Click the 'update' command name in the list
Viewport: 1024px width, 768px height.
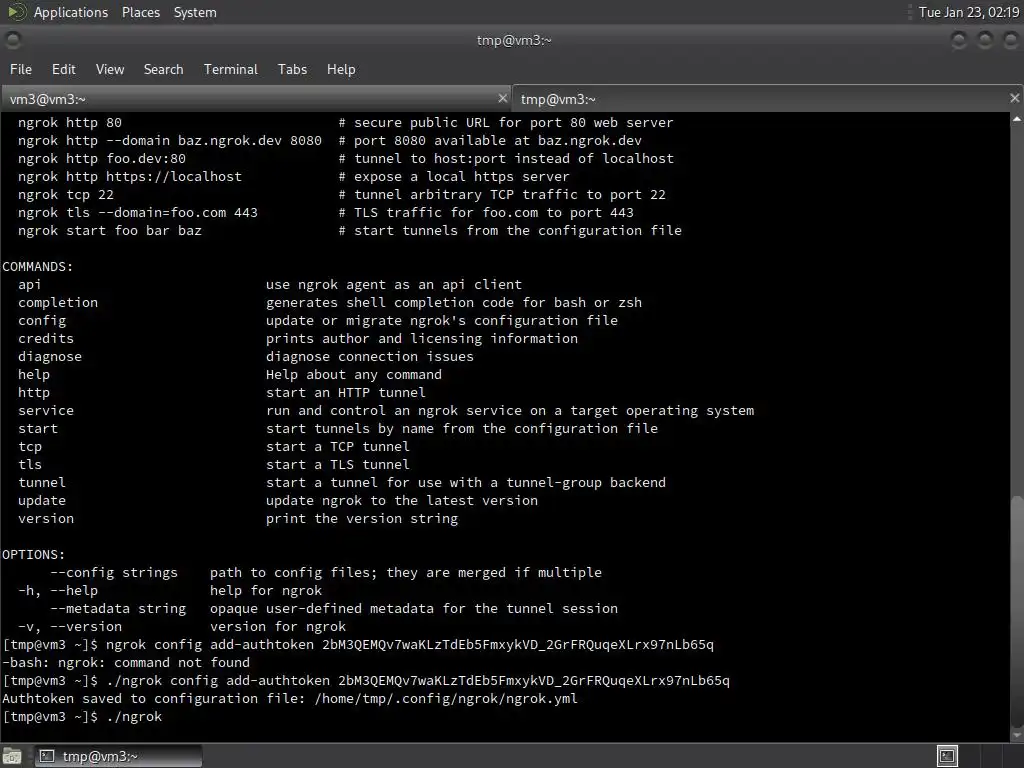click(42, 500)
